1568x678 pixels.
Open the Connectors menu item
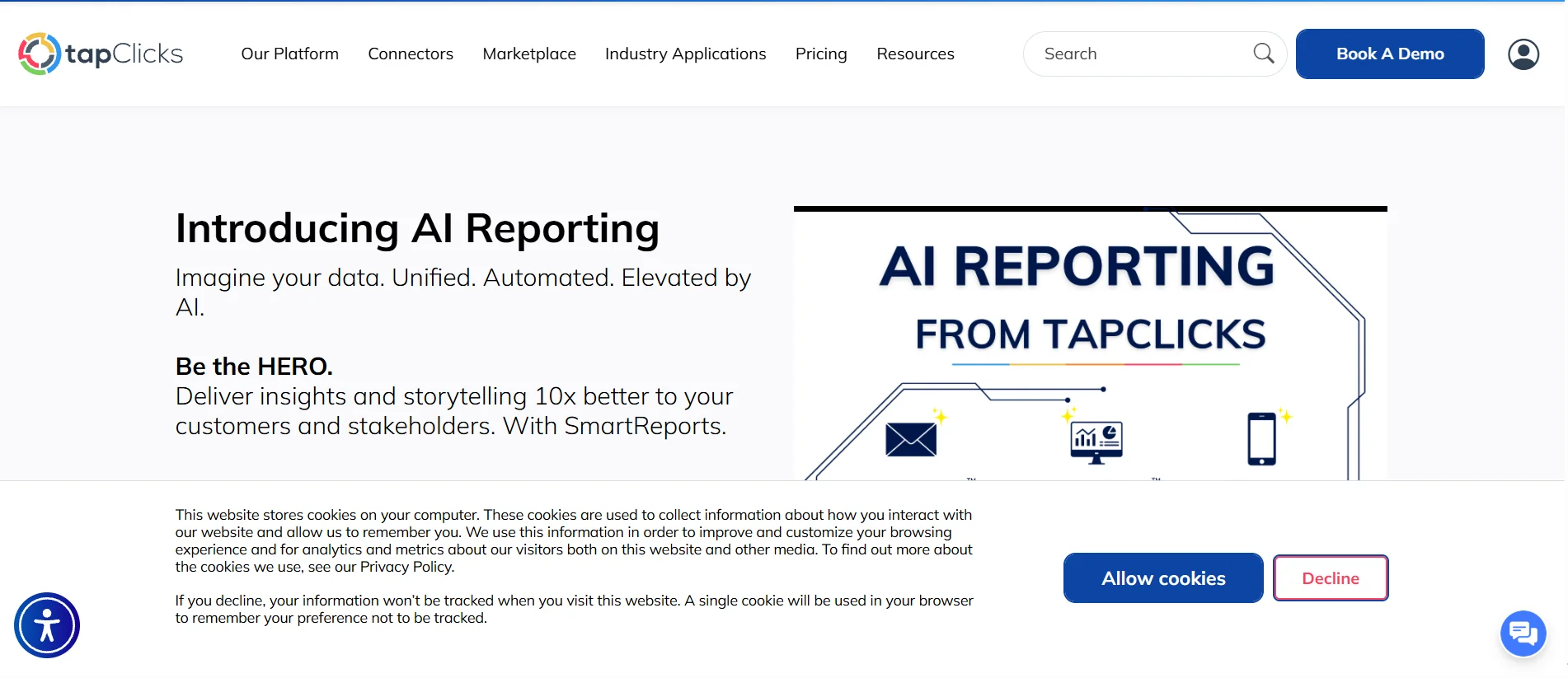click(411, 54)
